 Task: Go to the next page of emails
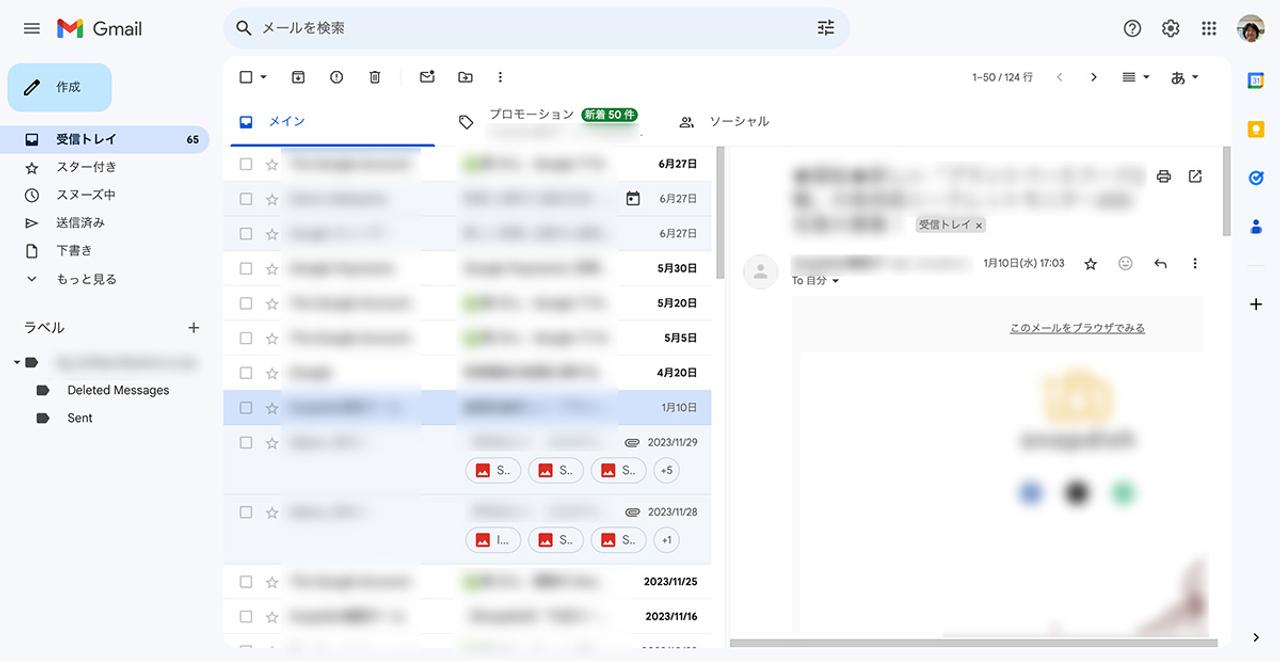(x=1093, y=77)
